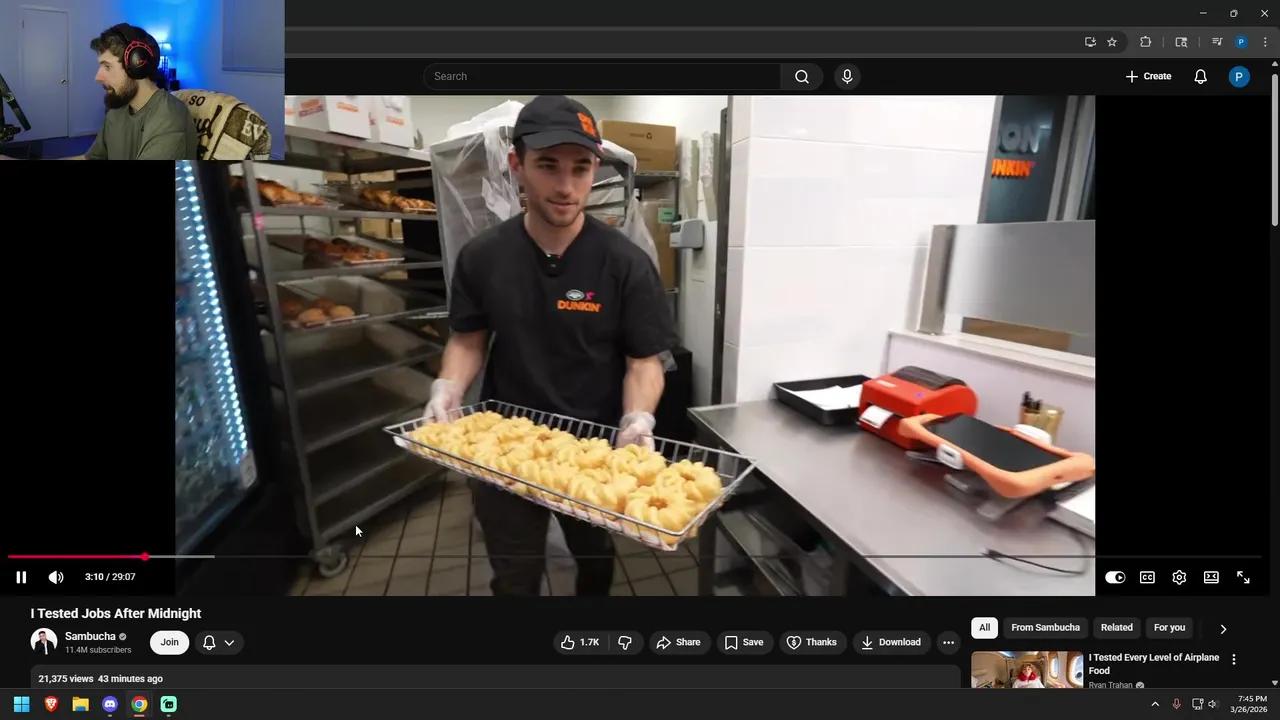The height and width of the screenshot is (720, 1280).
Task: Expand subscription notification bell dropdown
Action: point(218,642)
